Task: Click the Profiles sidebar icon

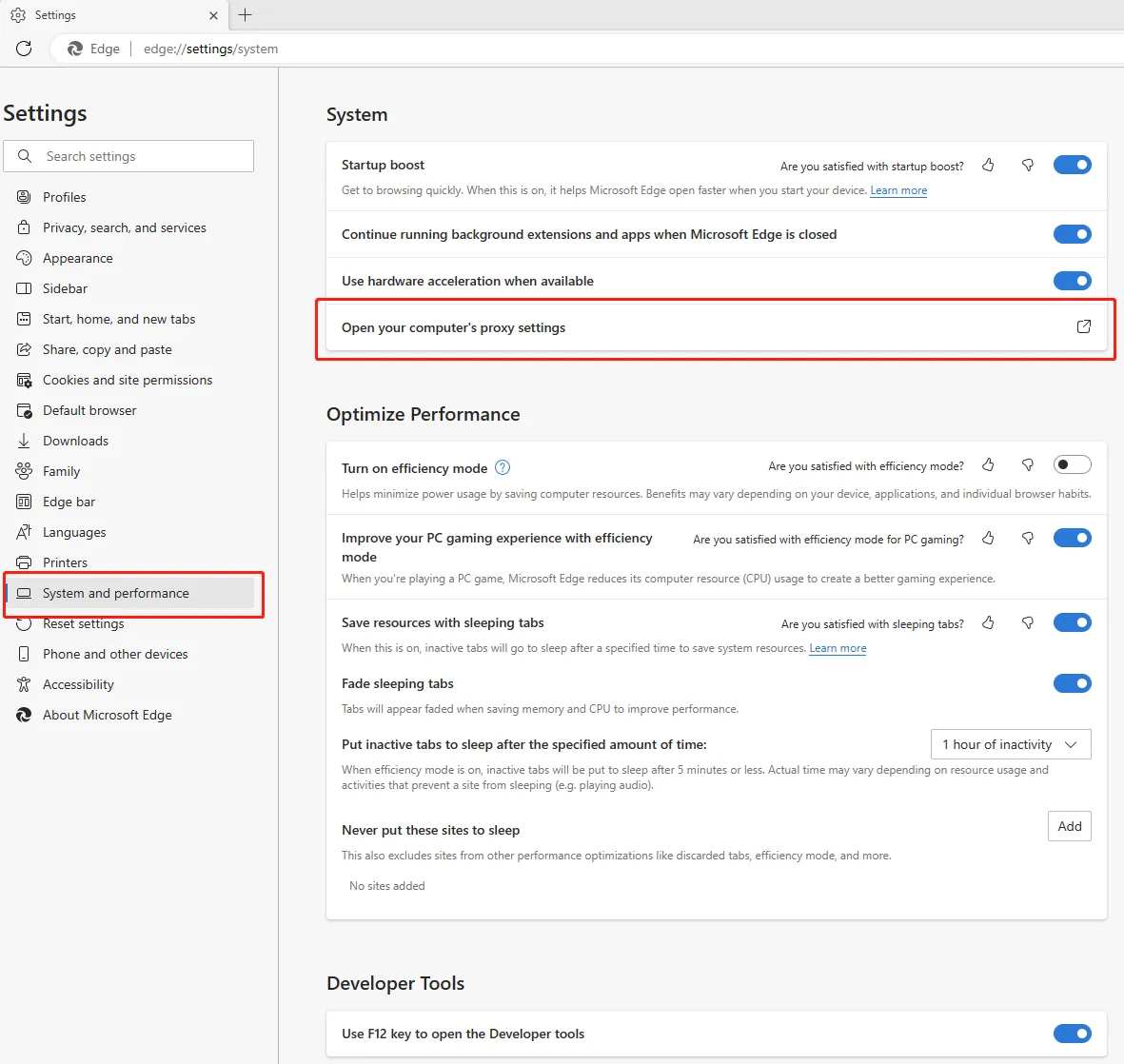Action: coord(24,196)
